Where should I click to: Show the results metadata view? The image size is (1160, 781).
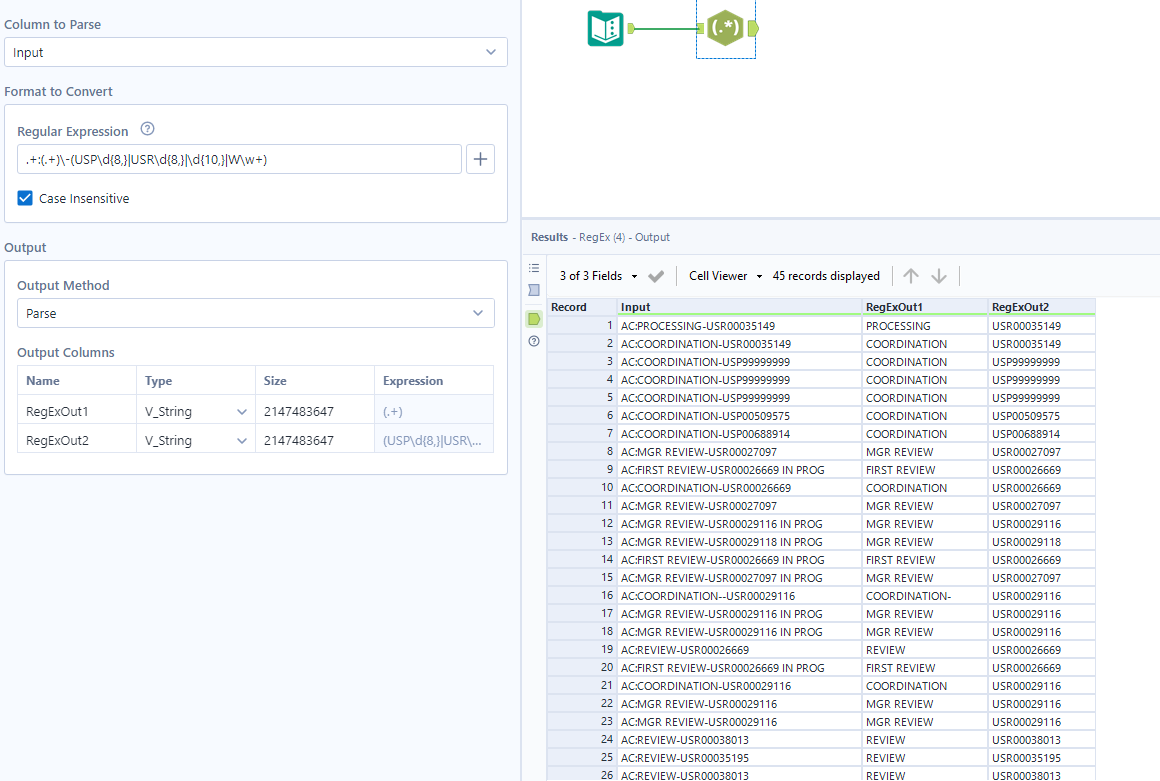tap(533, 267)
